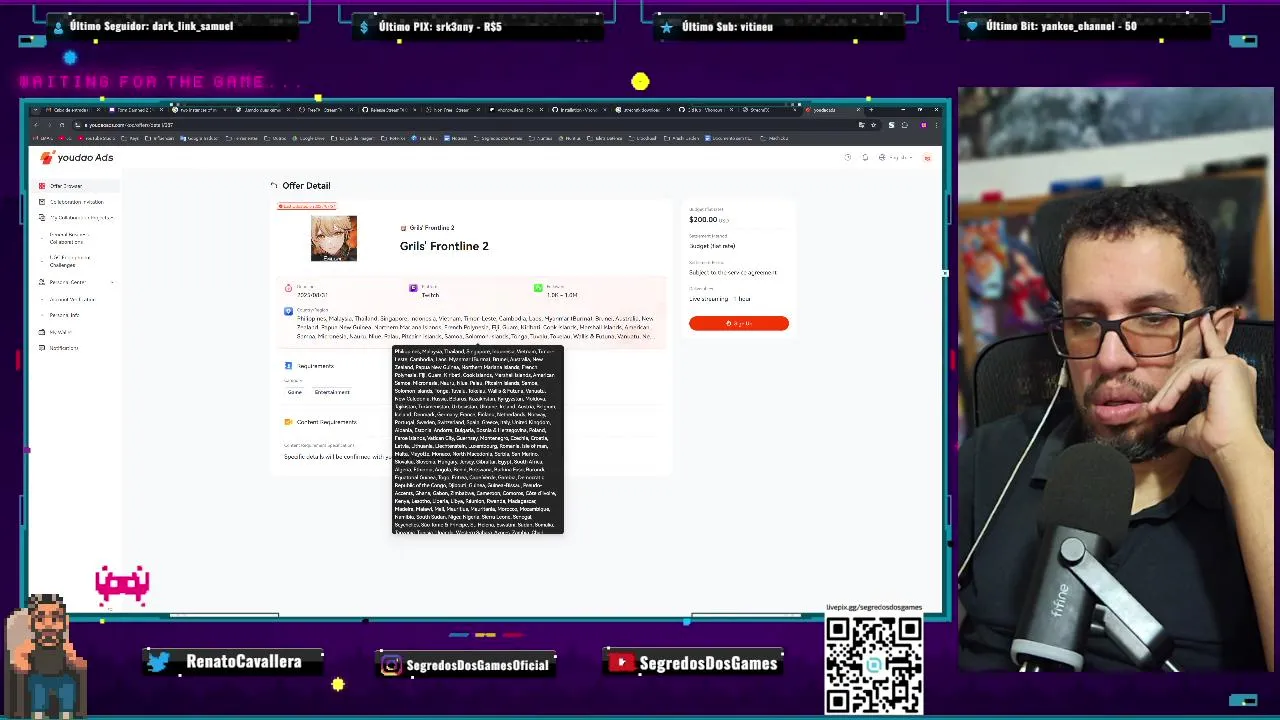This screenshot has height=720, width=1280.
Task: Open Personal Info sidebar item
Action: point(64,315)
